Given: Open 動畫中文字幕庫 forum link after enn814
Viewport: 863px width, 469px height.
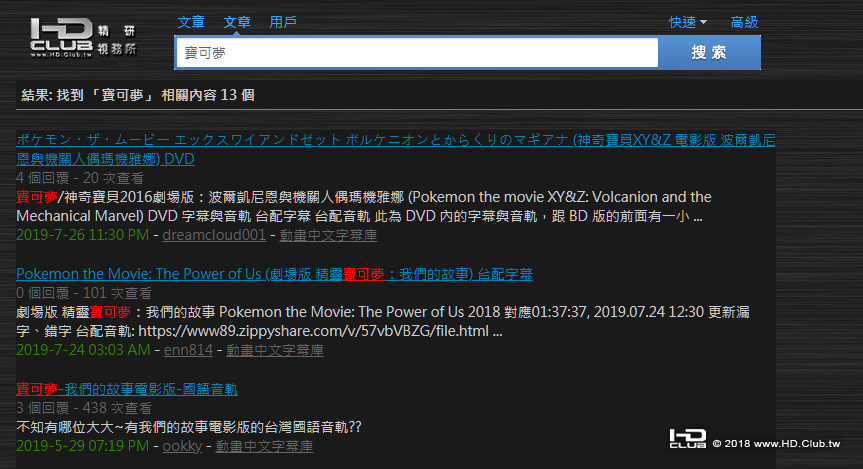Looking at the screenshot, I should tap(275, 350).
